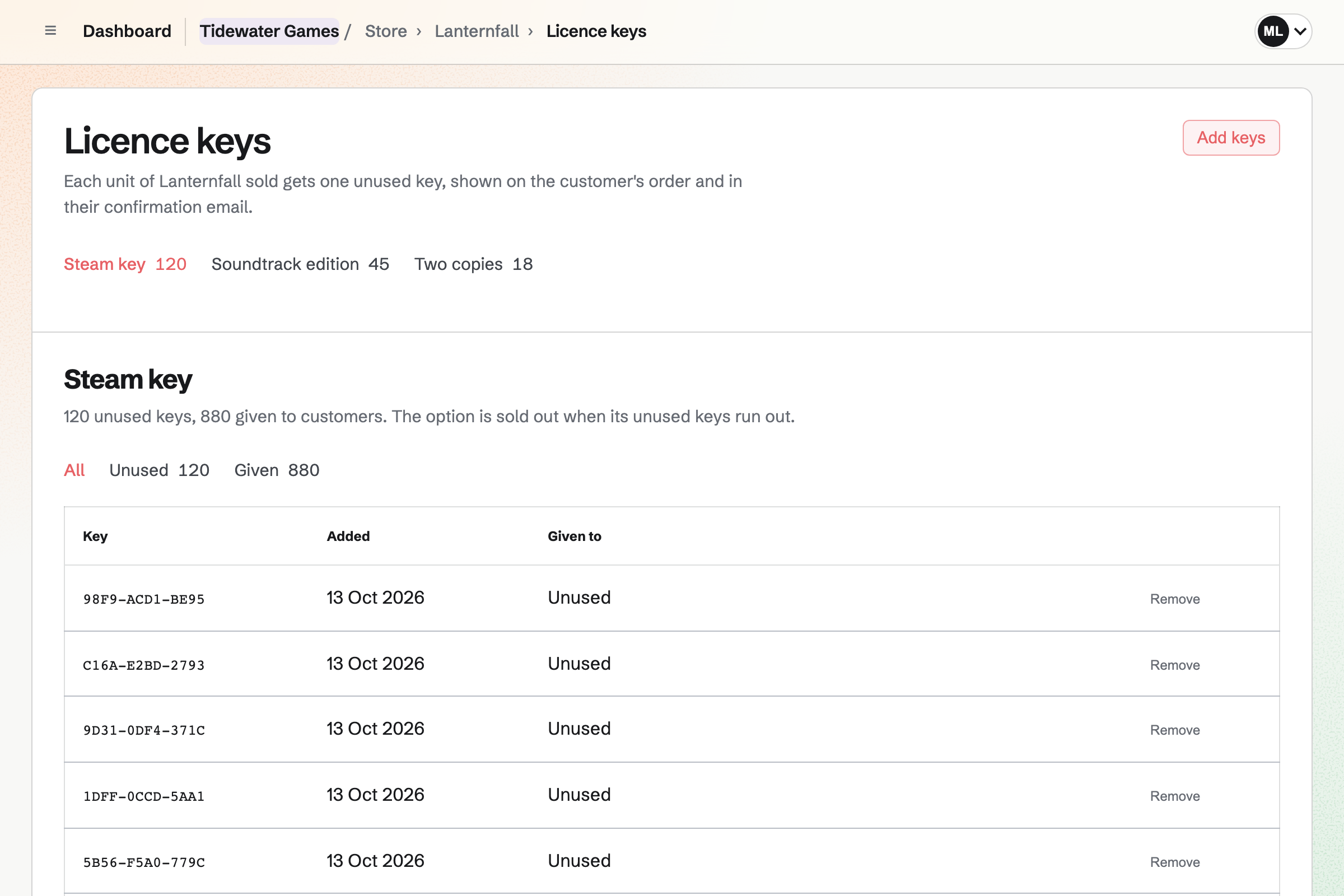Go to Dashboard
The height and width of the screenshot is (896, 1344).
coord(127,31)
